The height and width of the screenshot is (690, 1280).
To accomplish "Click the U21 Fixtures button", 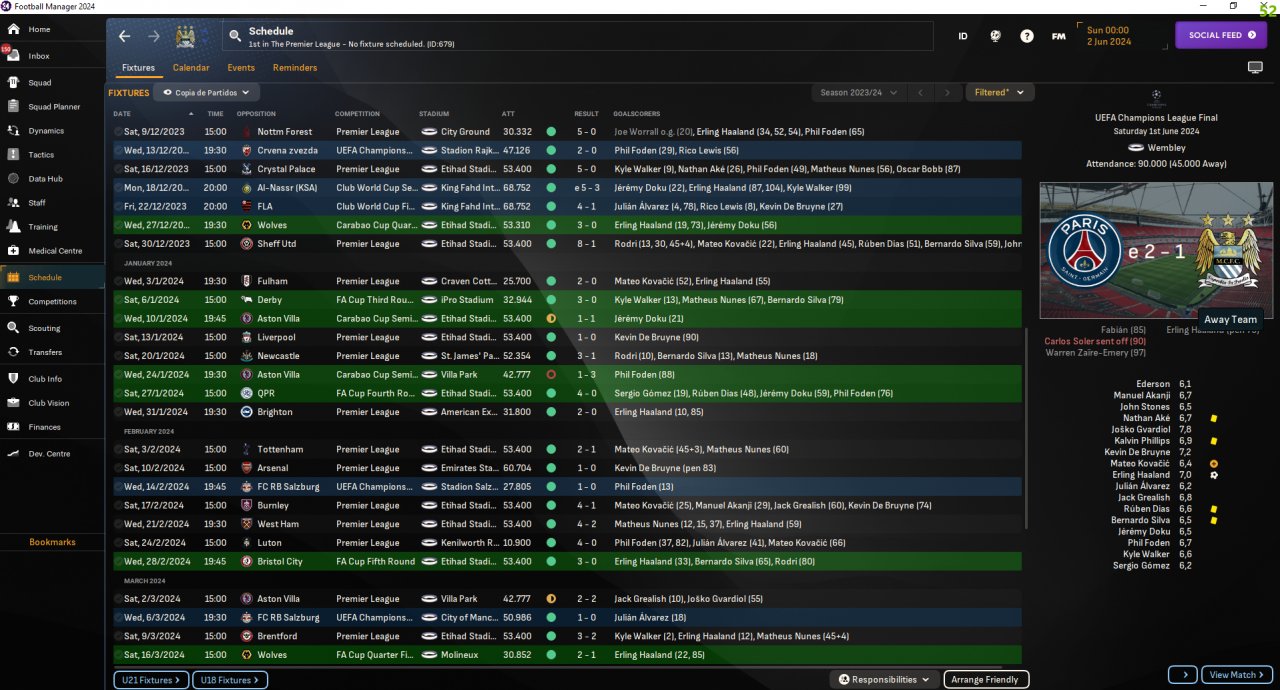I will (x=150, y=680).
